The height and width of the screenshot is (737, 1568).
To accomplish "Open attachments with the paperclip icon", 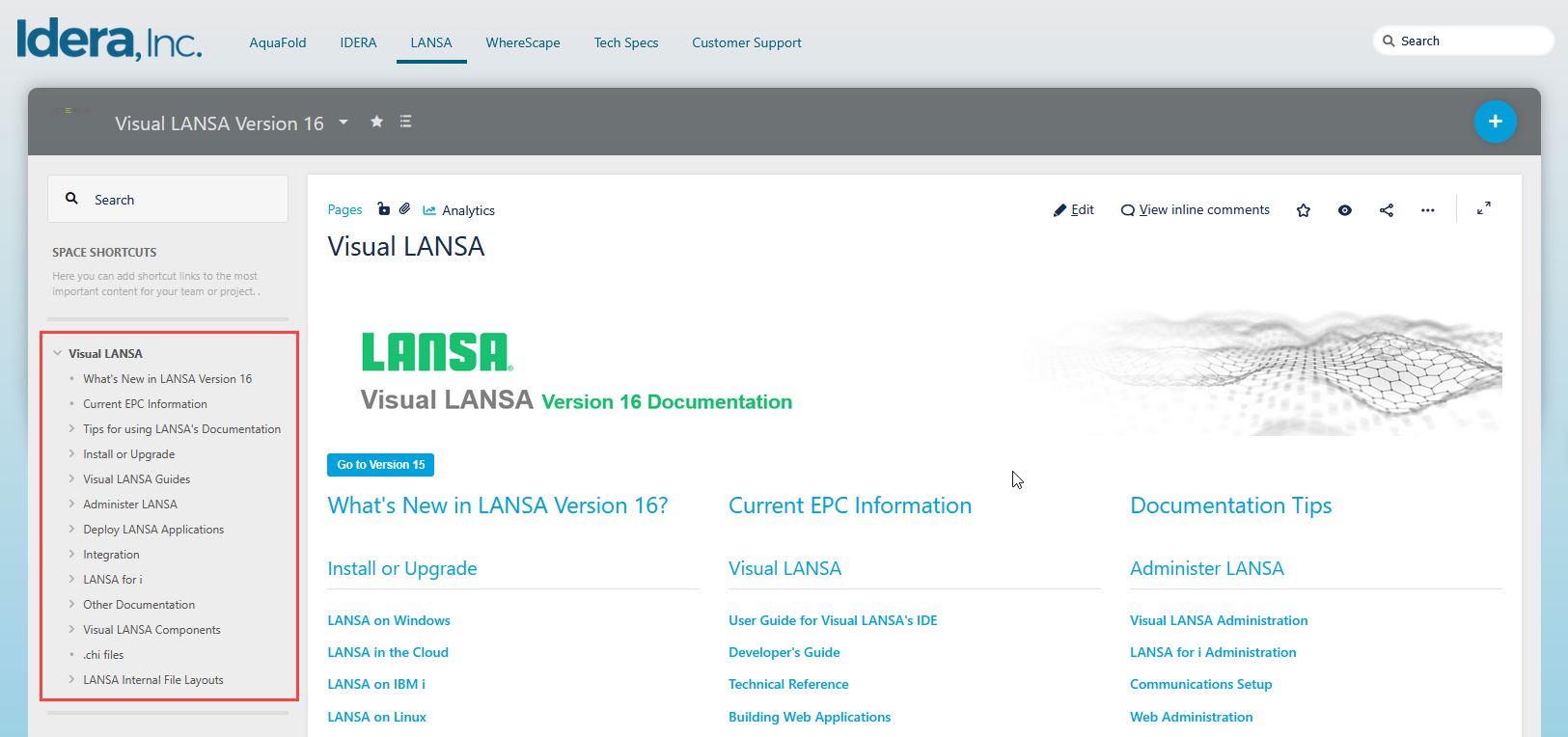I will (405, 208).
